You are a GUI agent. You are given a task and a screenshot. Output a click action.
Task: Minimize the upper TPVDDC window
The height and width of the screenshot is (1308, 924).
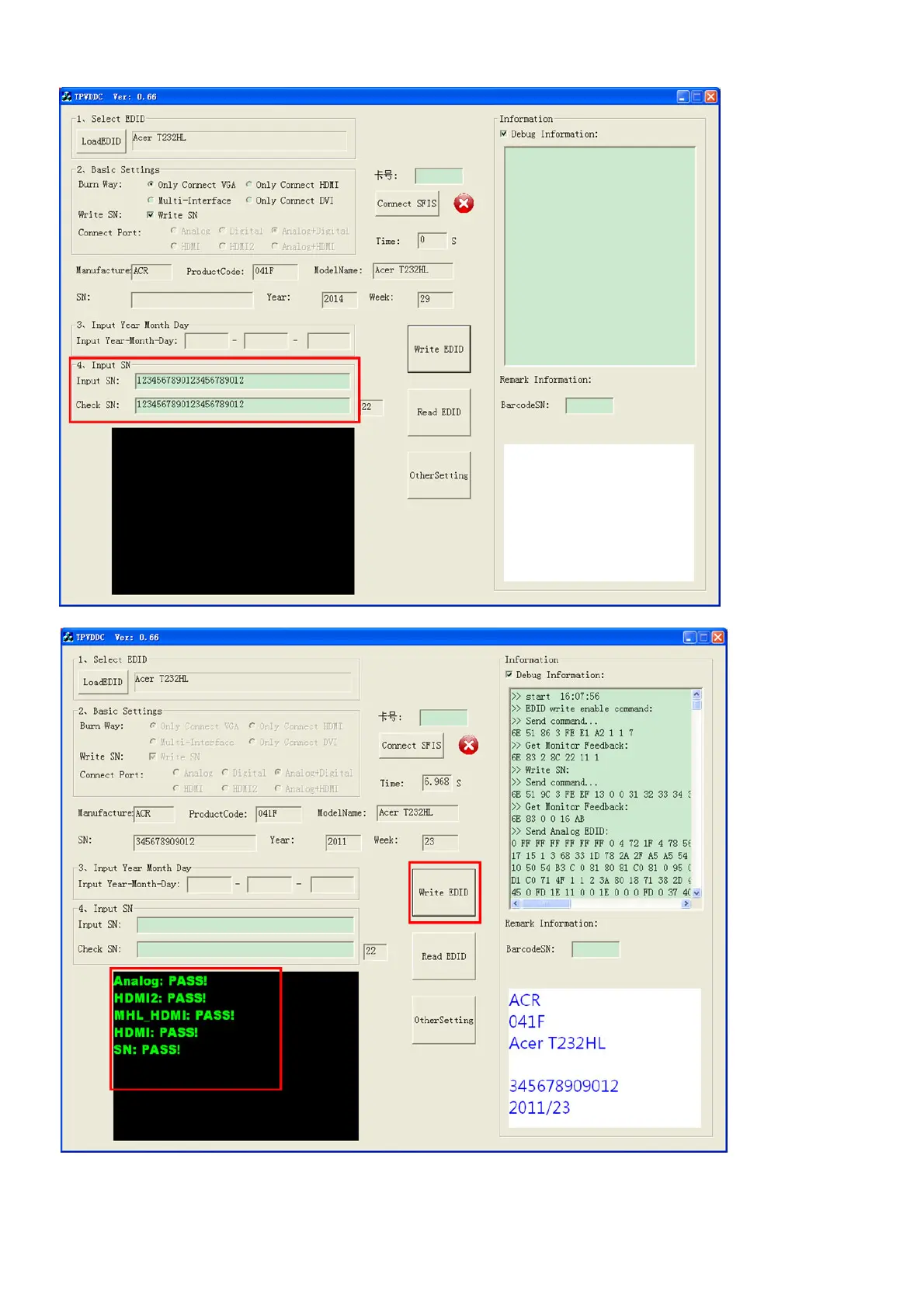tap(683, 96)
